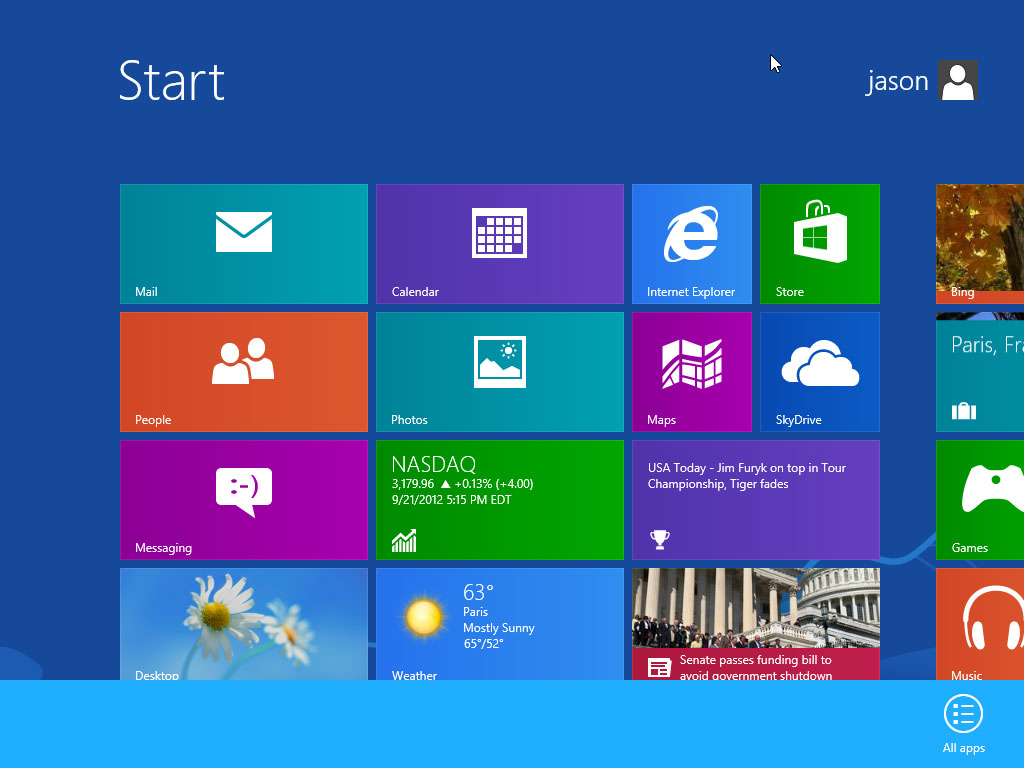1024x768 pixels.
Task: Open the Maps tile
Action: click(692, 372)
